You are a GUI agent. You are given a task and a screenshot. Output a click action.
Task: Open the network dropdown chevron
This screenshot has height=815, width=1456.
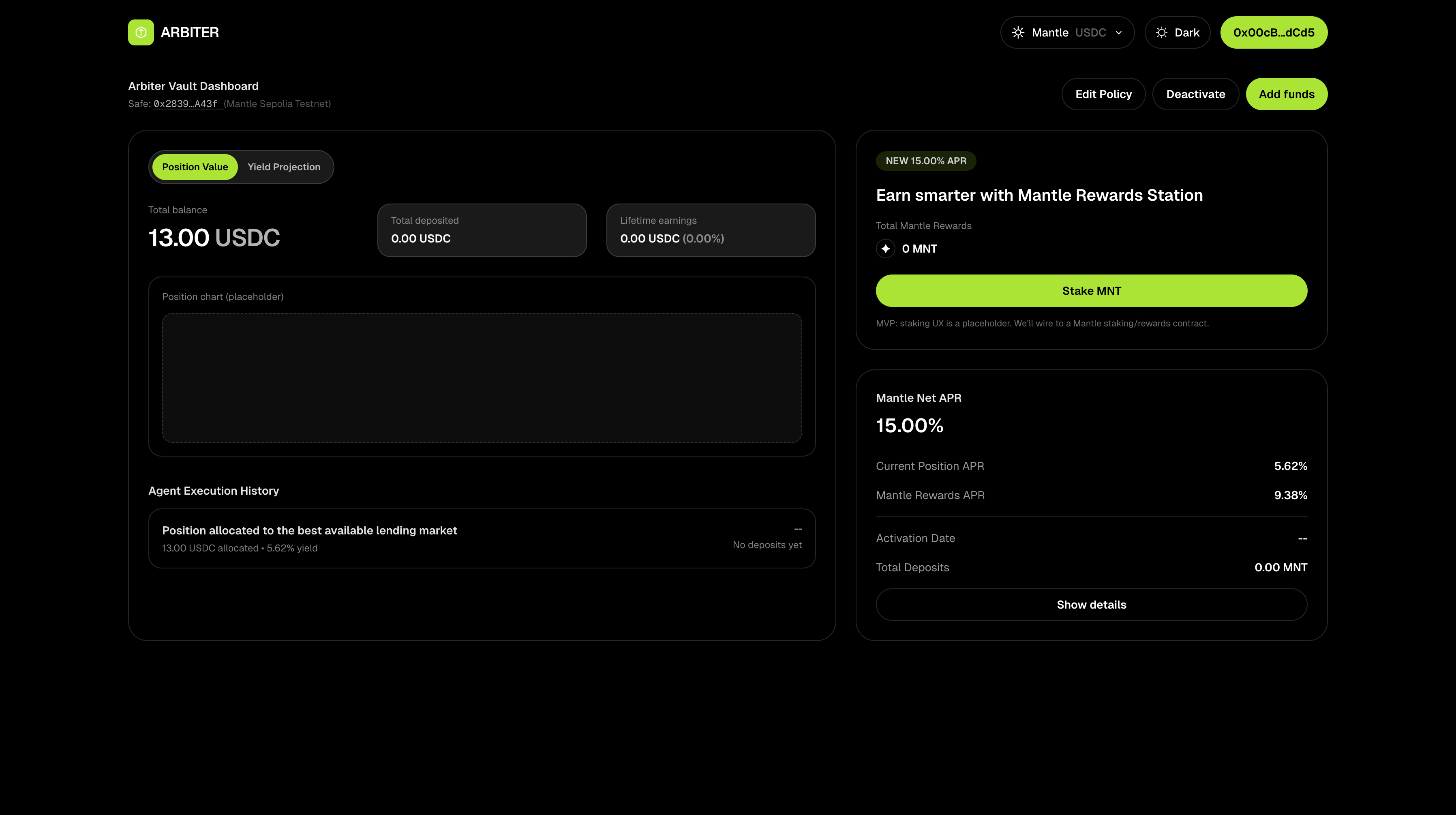[1119, 33]
